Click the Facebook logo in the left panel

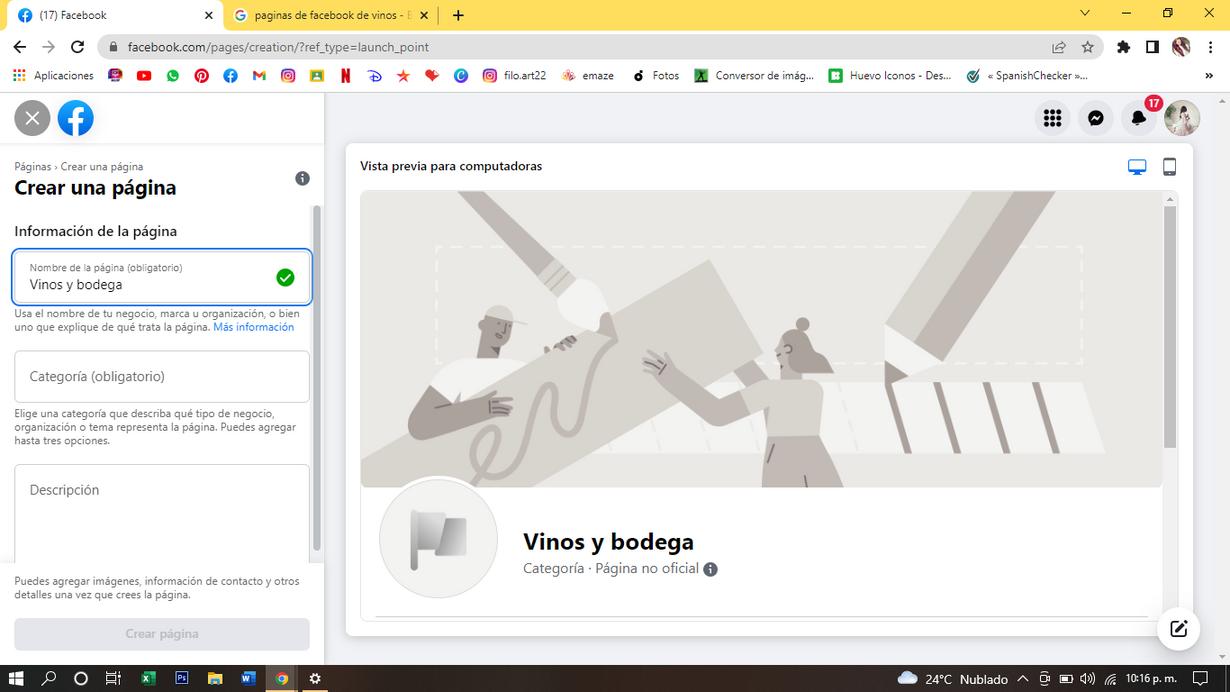[75, 118]
